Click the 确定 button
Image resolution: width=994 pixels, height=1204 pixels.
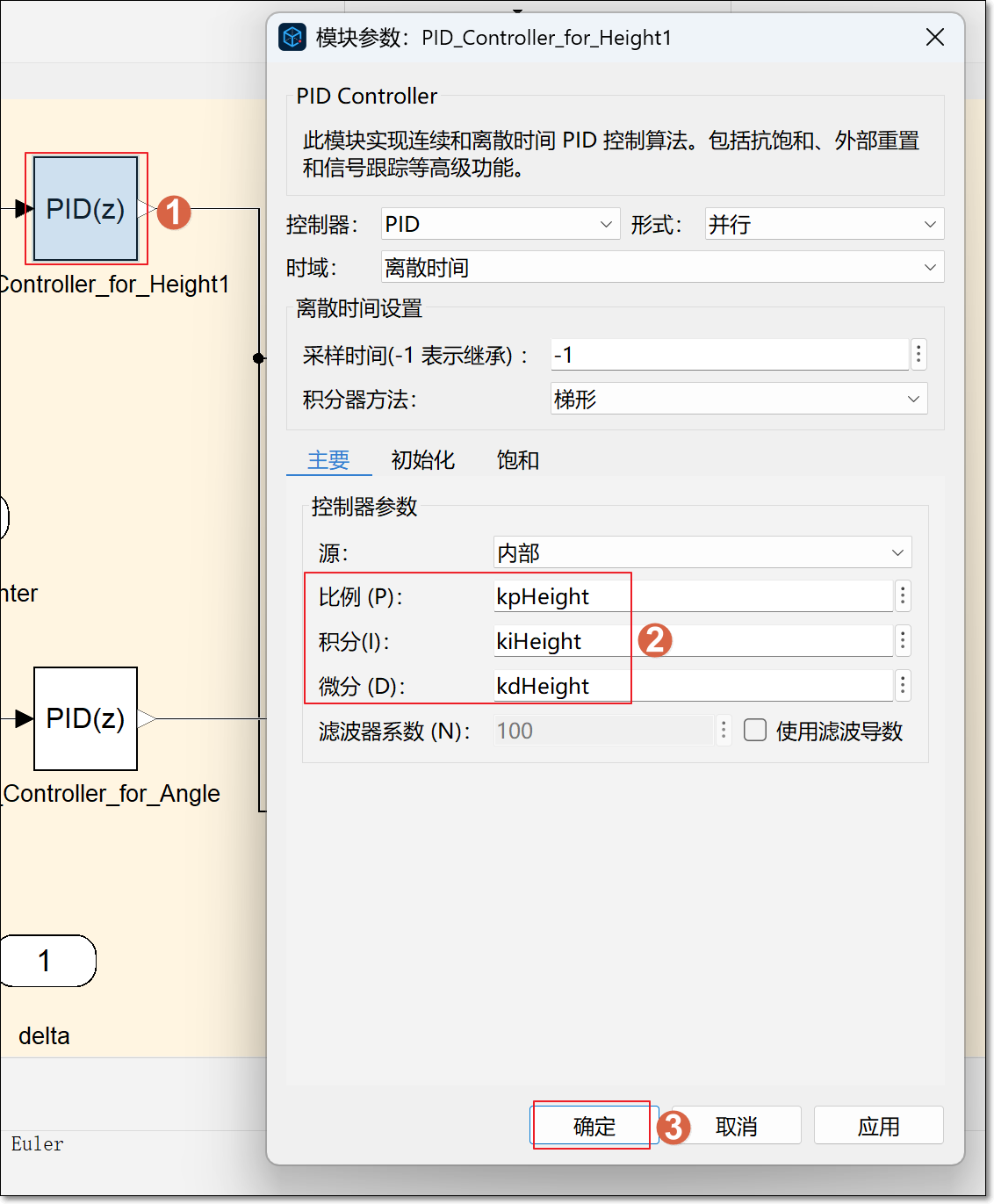coord(594,1126)
